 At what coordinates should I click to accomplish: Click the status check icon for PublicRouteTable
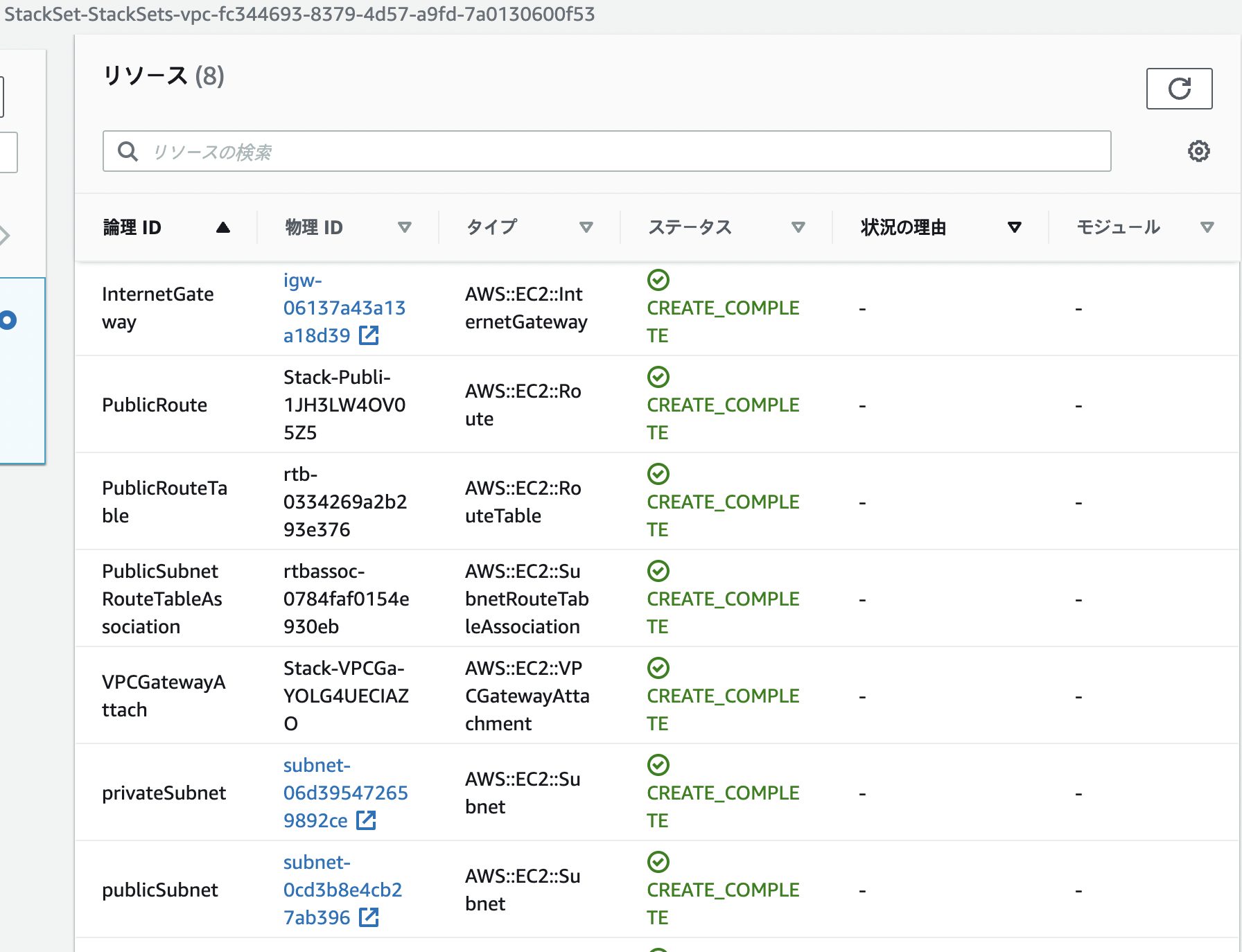(x=658, y=474)
